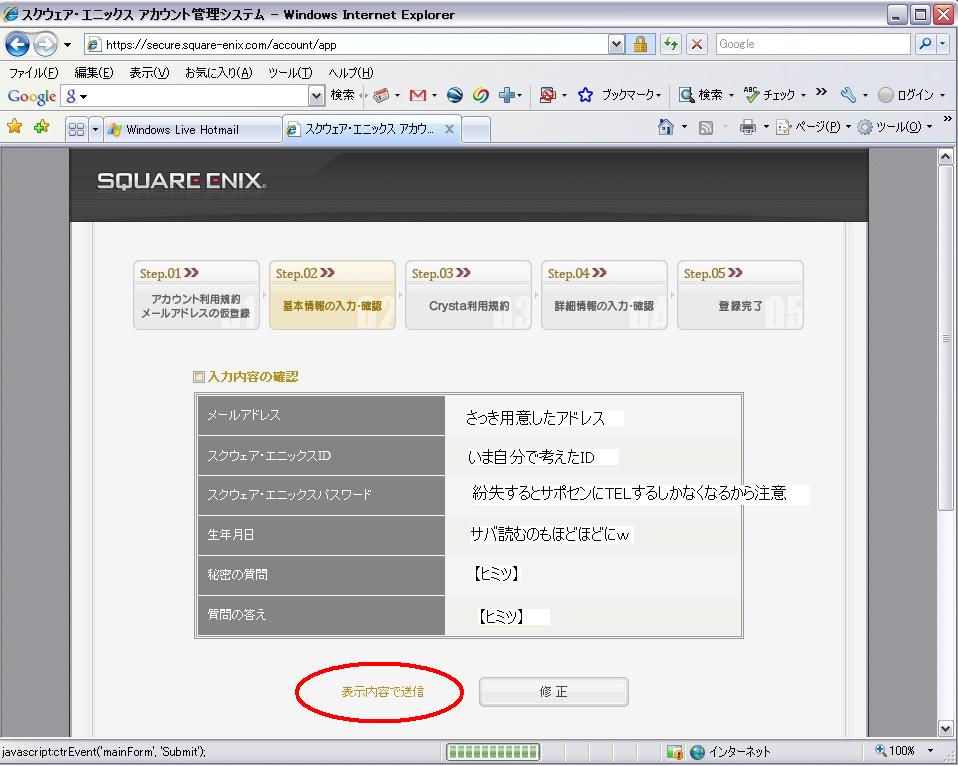
Task: Open the お気に入り(A) menu
Action: 219,73
